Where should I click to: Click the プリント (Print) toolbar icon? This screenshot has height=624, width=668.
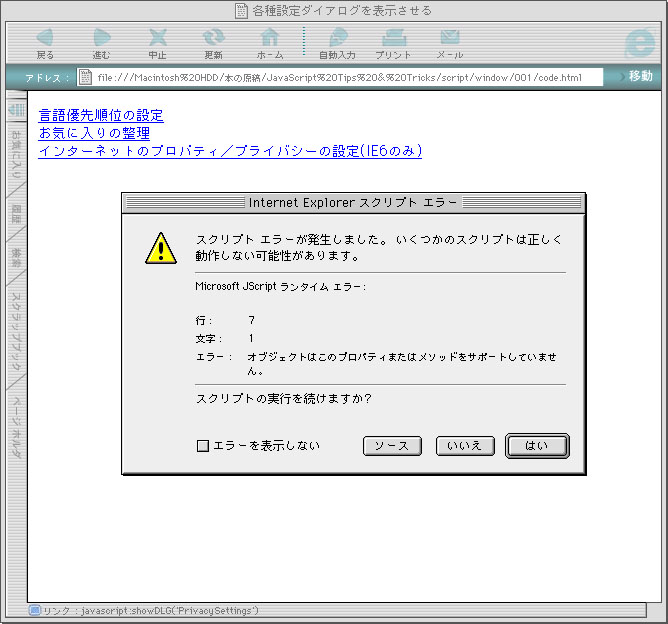pos(393,43)
